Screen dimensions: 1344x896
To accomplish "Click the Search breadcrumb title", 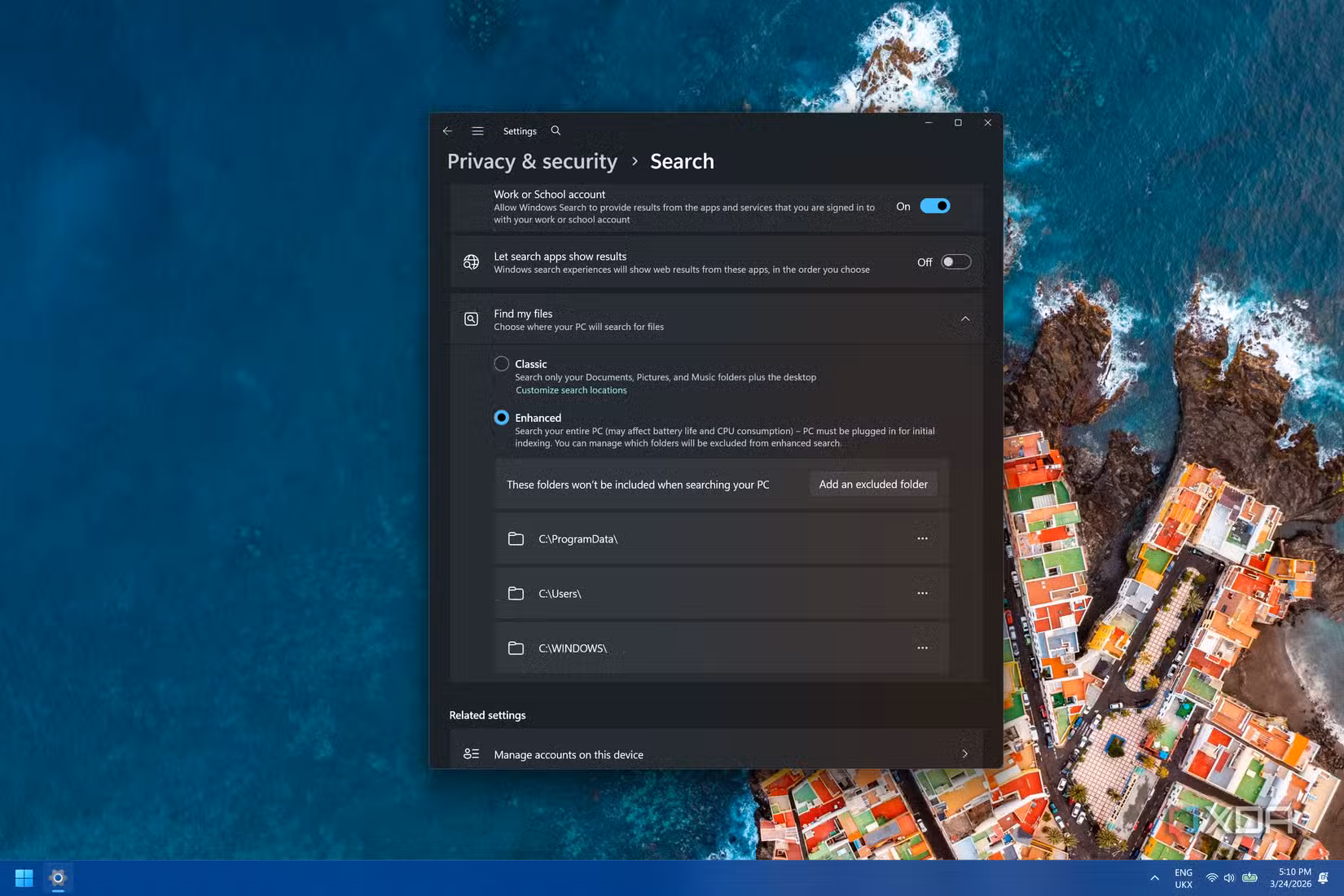I will click(682, 161).
